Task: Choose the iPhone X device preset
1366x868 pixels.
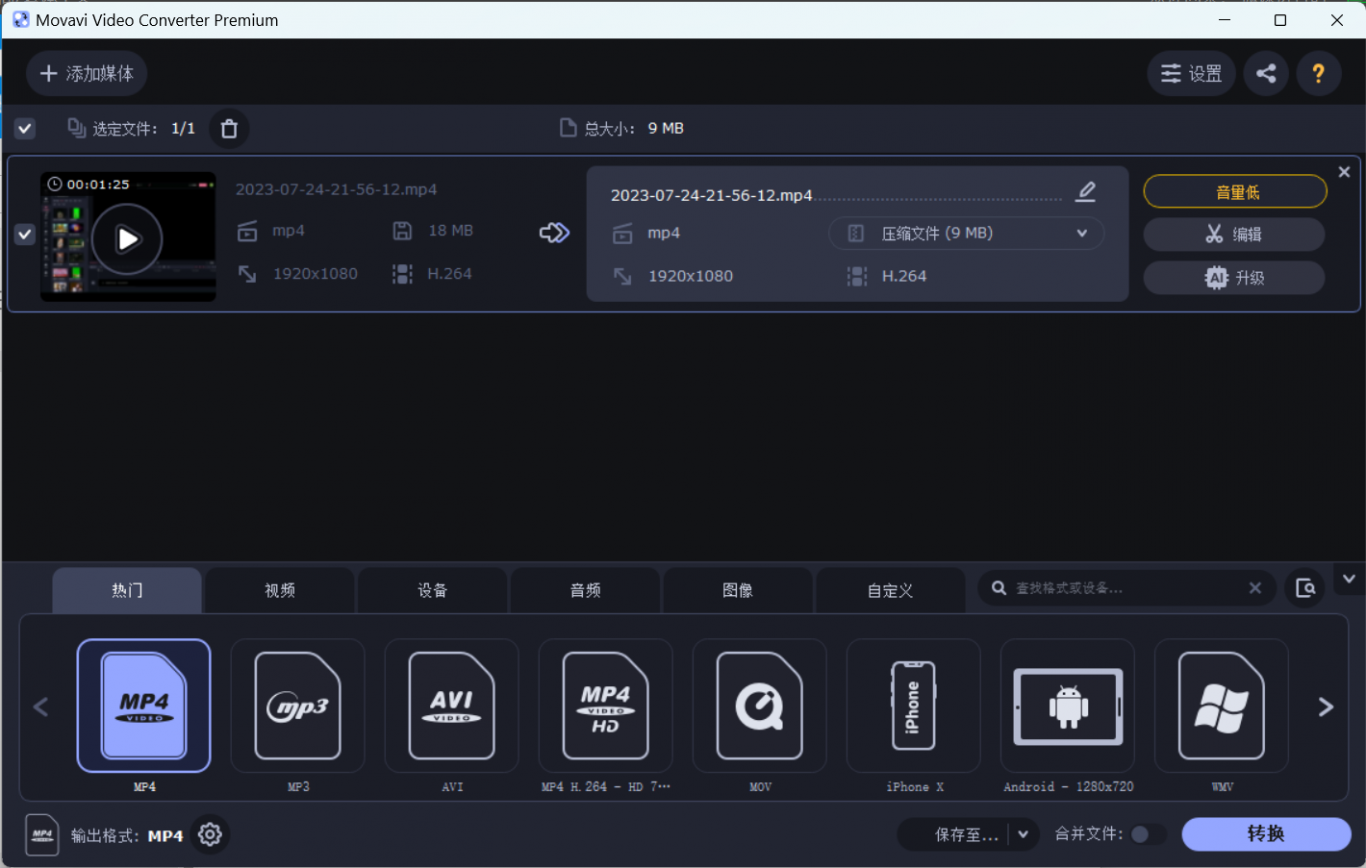Action: (914, 706)
